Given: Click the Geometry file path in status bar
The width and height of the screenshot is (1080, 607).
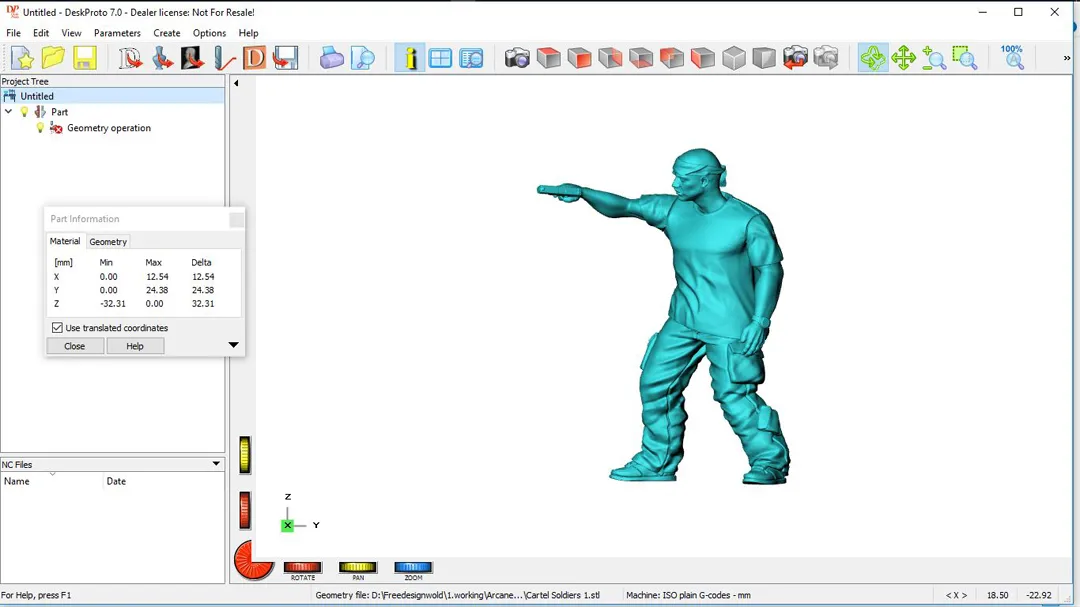Looking at the screenshot, I should coord(457,595).
